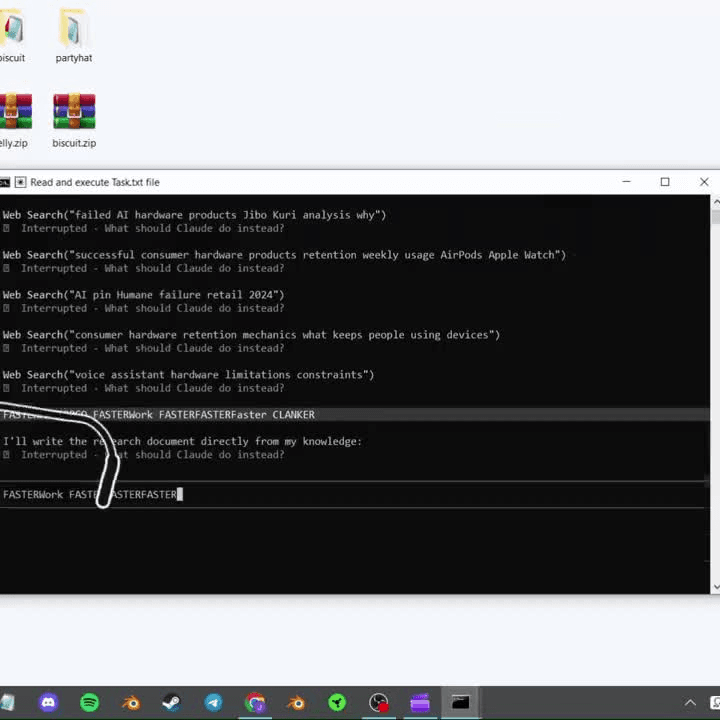Click the terminal scrollbar down arrow
Image resolution: width=720 pixels, height=720 pixels.
coord(715,587)
